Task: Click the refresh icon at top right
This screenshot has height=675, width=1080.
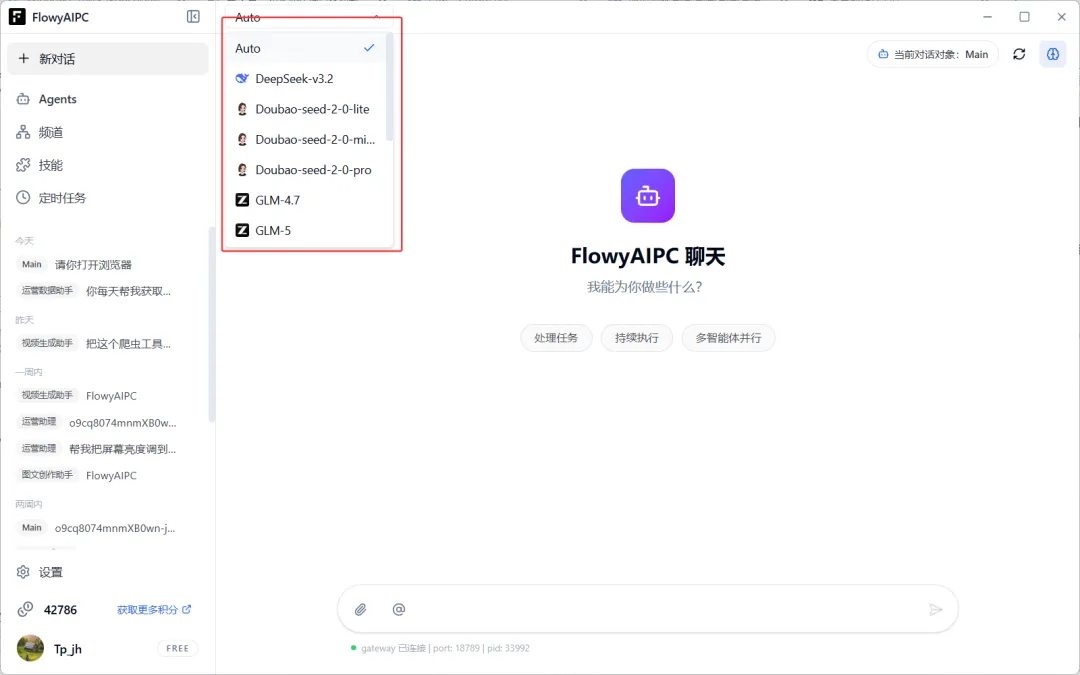Action: coord(1019,54)
